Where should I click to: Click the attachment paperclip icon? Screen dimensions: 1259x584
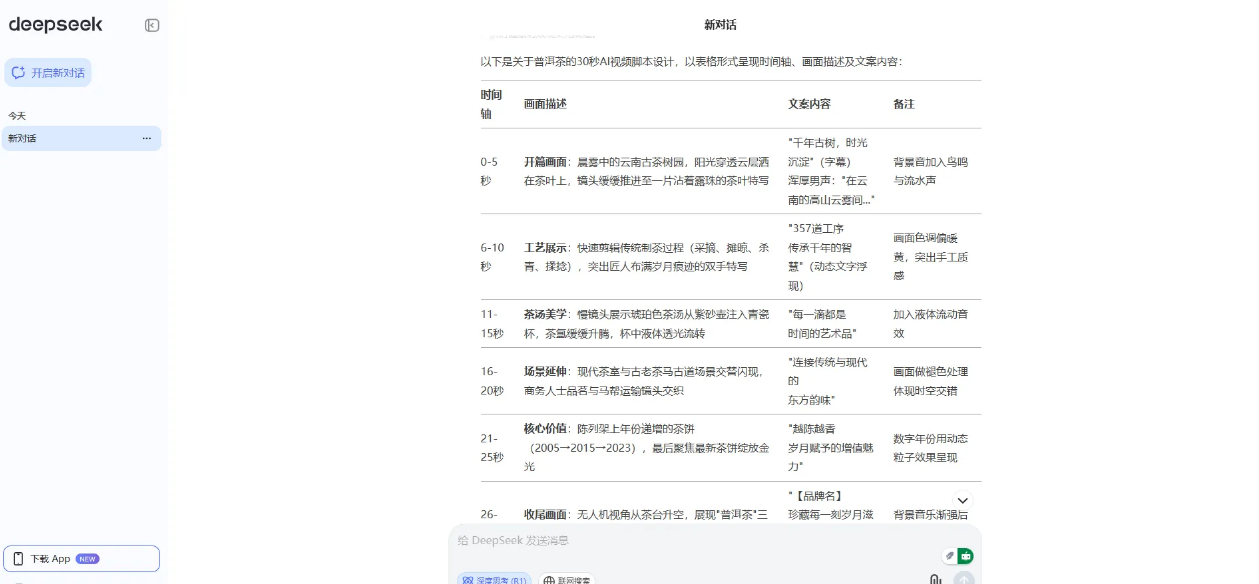click(x=936, y=579)
